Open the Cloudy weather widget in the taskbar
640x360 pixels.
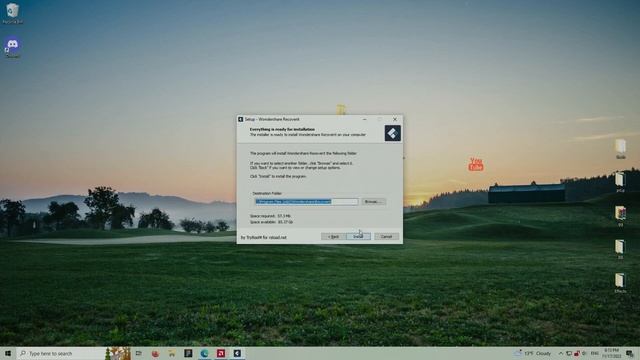coord(533,353)
